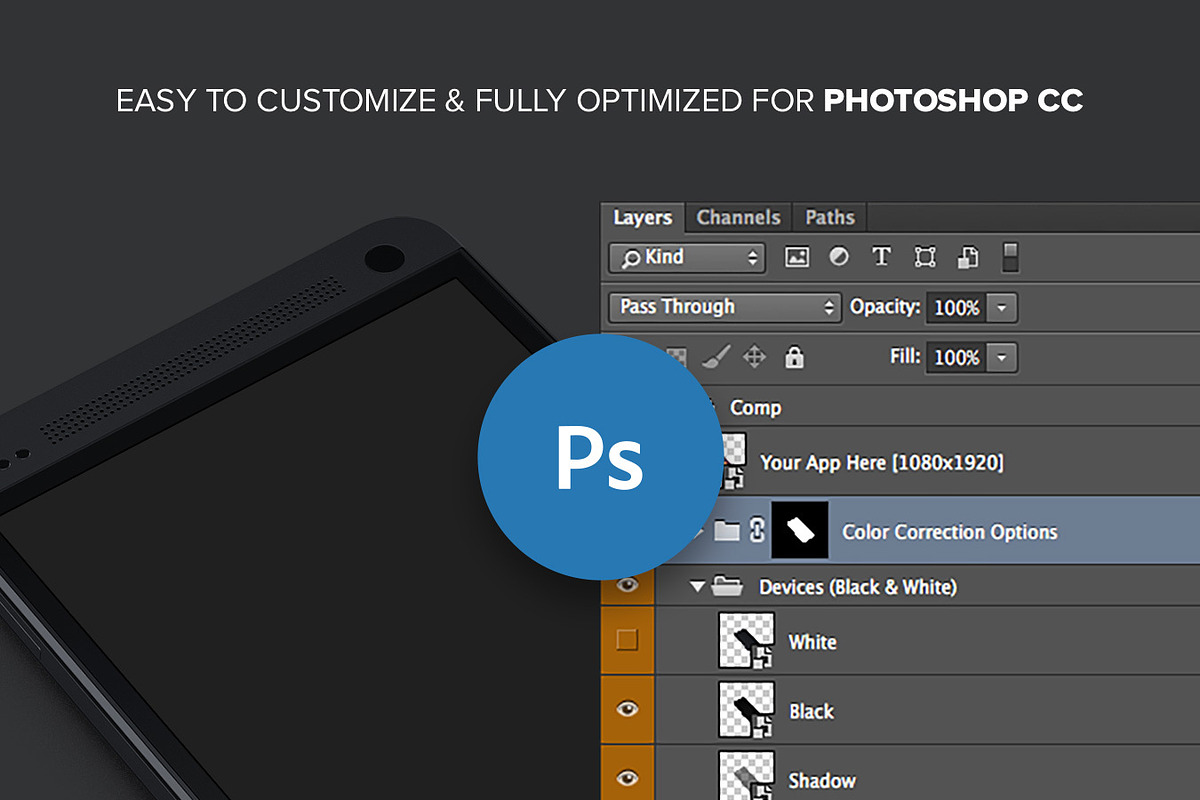
Task: Filter layers by pixel layers icon
Action: [x=797, y=257]
